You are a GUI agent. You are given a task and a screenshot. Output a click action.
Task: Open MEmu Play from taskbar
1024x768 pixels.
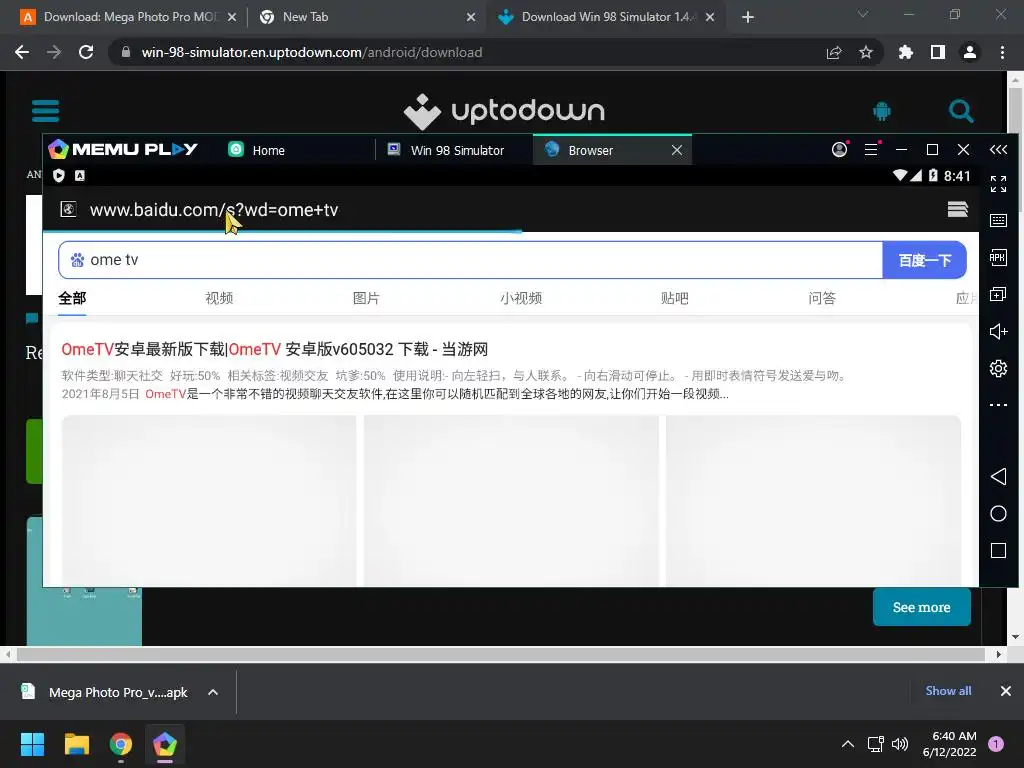pos(165,744)
